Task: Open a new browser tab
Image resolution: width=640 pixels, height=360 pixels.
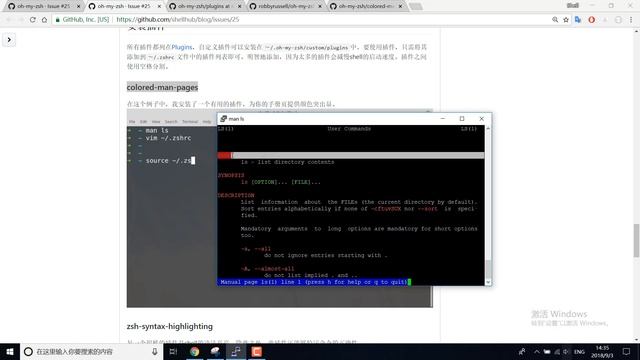Action: point(416,6)
